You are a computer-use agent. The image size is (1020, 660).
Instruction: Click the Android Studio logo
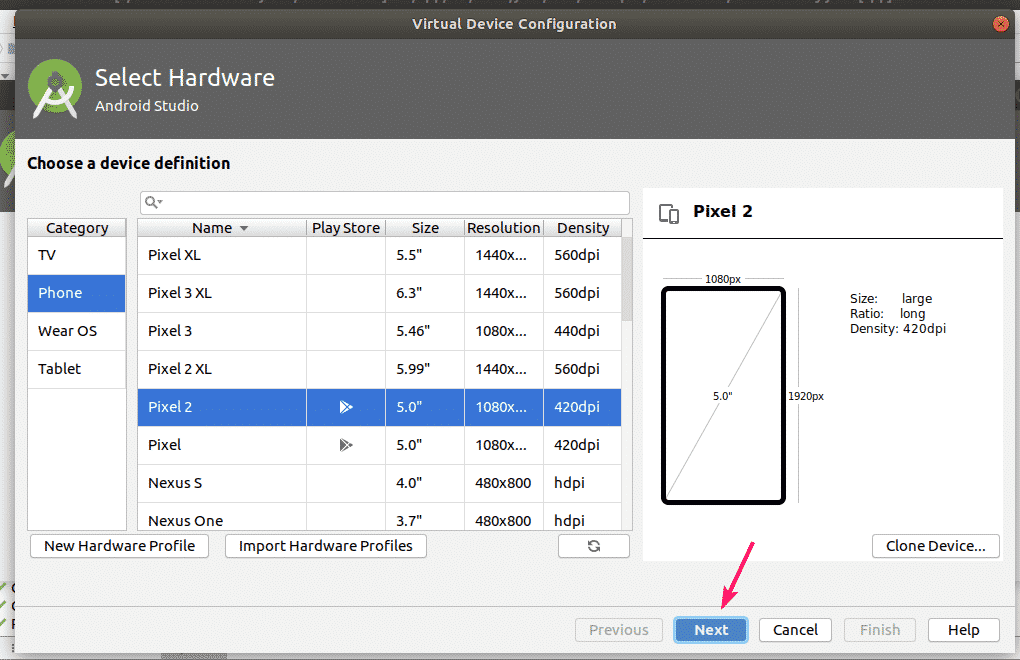click(x=55, y=89)
